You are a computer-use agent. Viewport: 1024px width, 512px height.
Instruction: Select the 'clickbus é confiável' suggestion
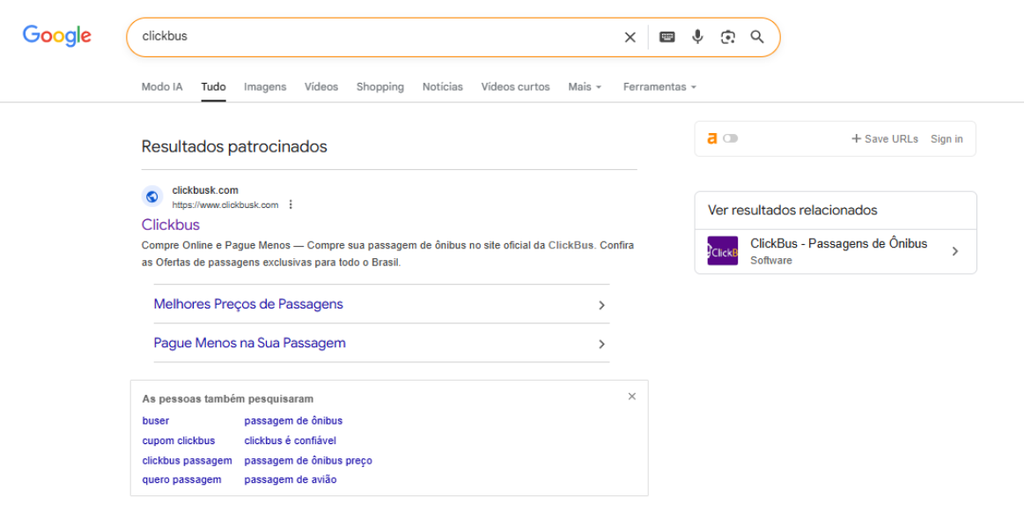tap(290, 440)
